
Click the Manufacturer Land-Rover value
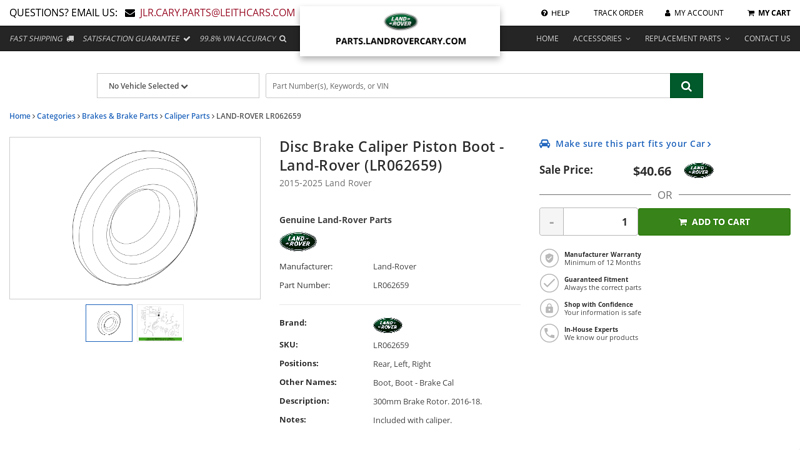(x=394, y=266)
